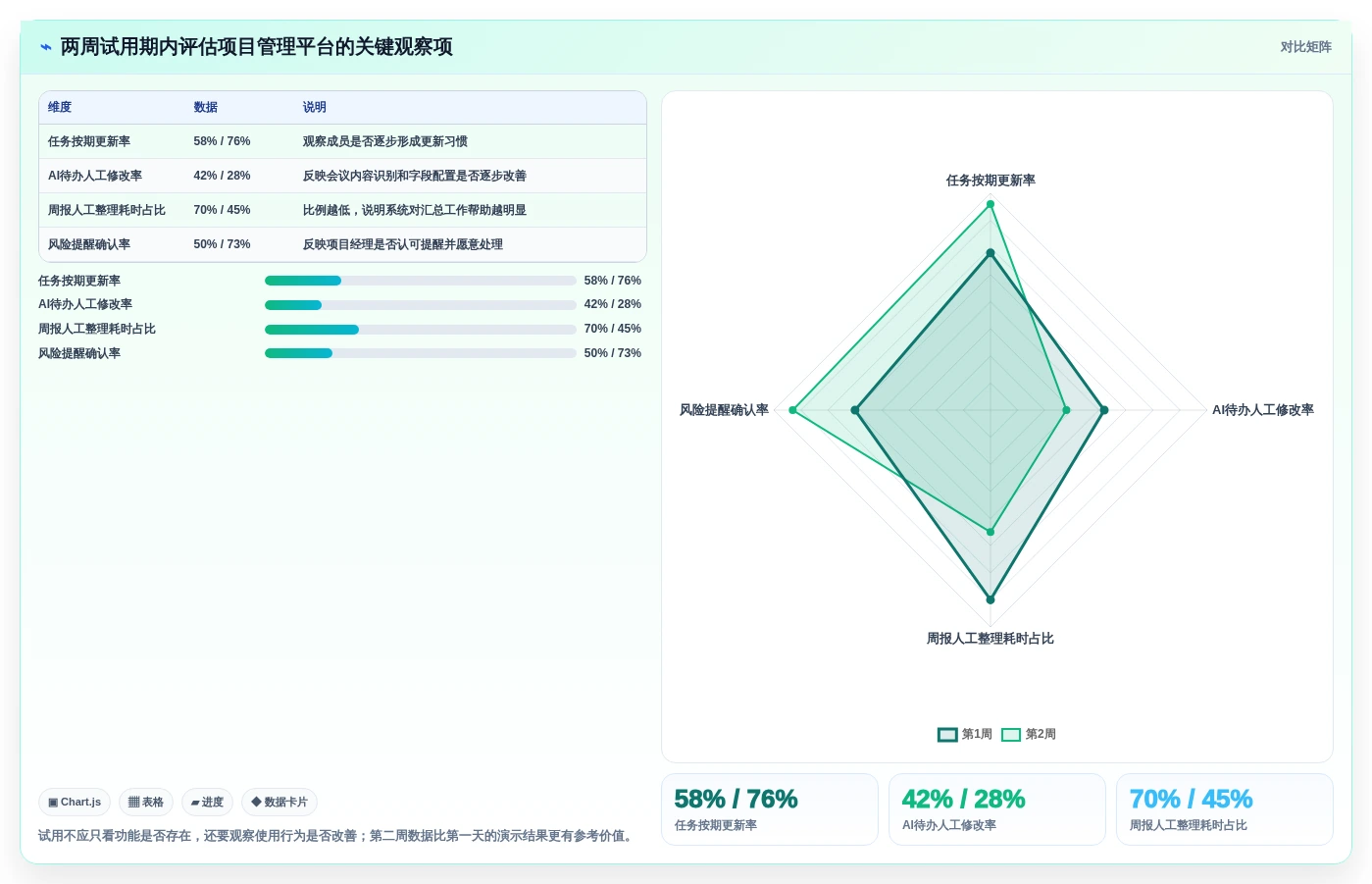The width and height of the screenshot is (1372, 884).
Task: Click the 维度 column header
Action: pyautogui.click(x=60, y=108)
